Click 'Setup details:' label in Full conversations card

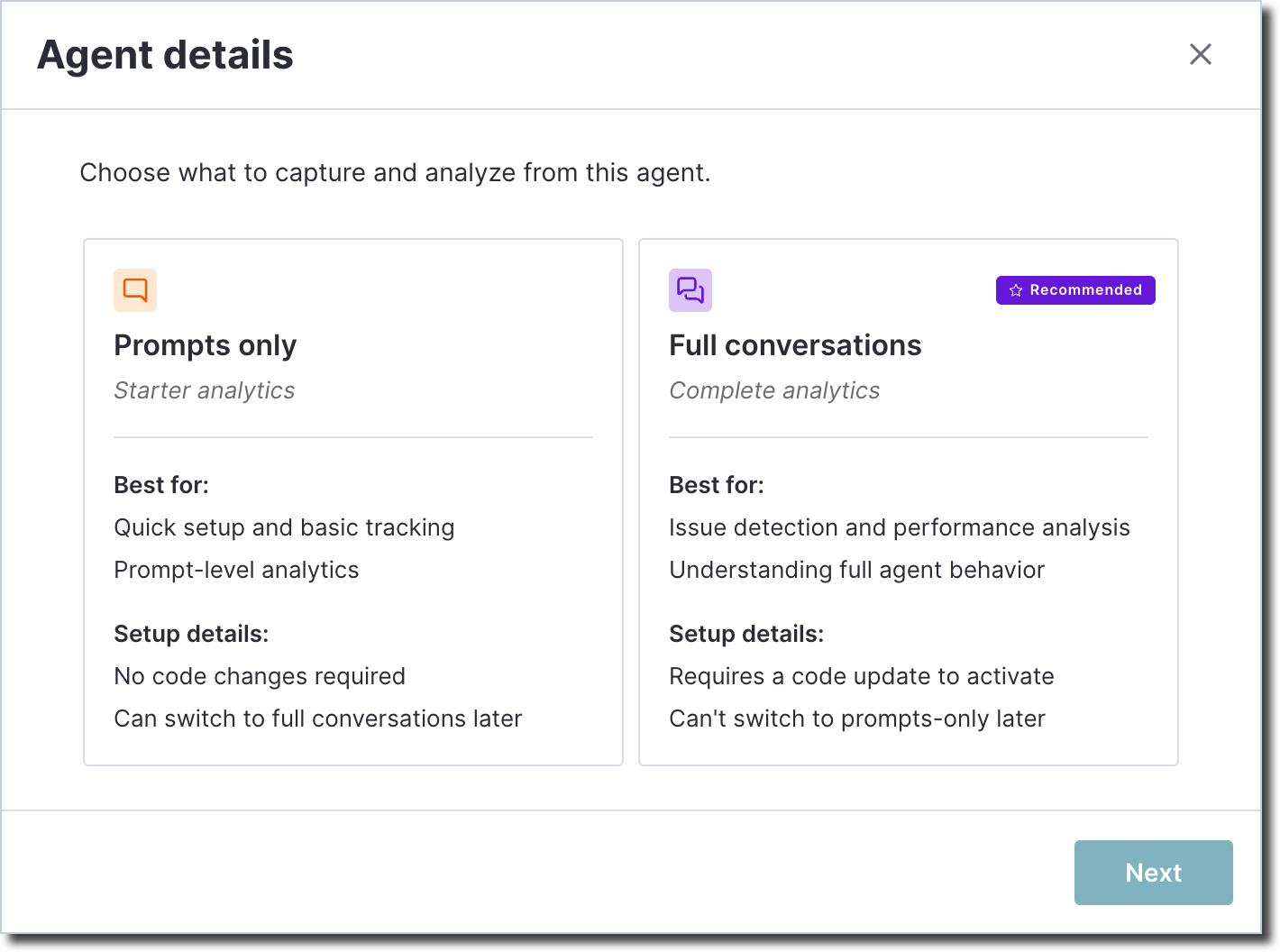[x=746, y=634]
